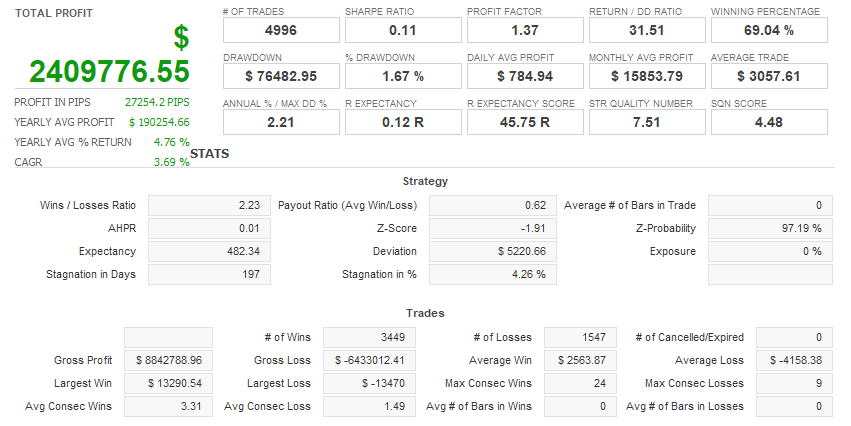Select the Daily Avg Profit value

point(525,76)
